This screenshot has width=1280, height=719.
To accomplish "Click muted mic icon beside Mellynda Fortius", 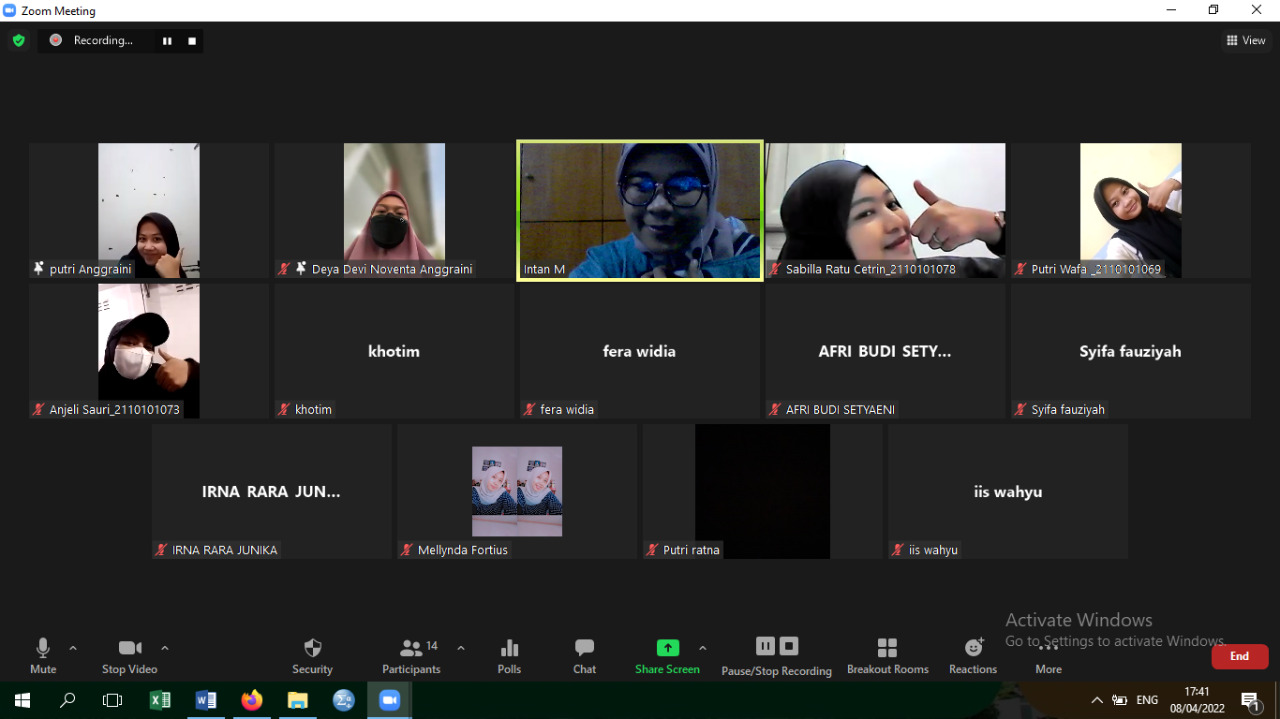I will (407, 550).
